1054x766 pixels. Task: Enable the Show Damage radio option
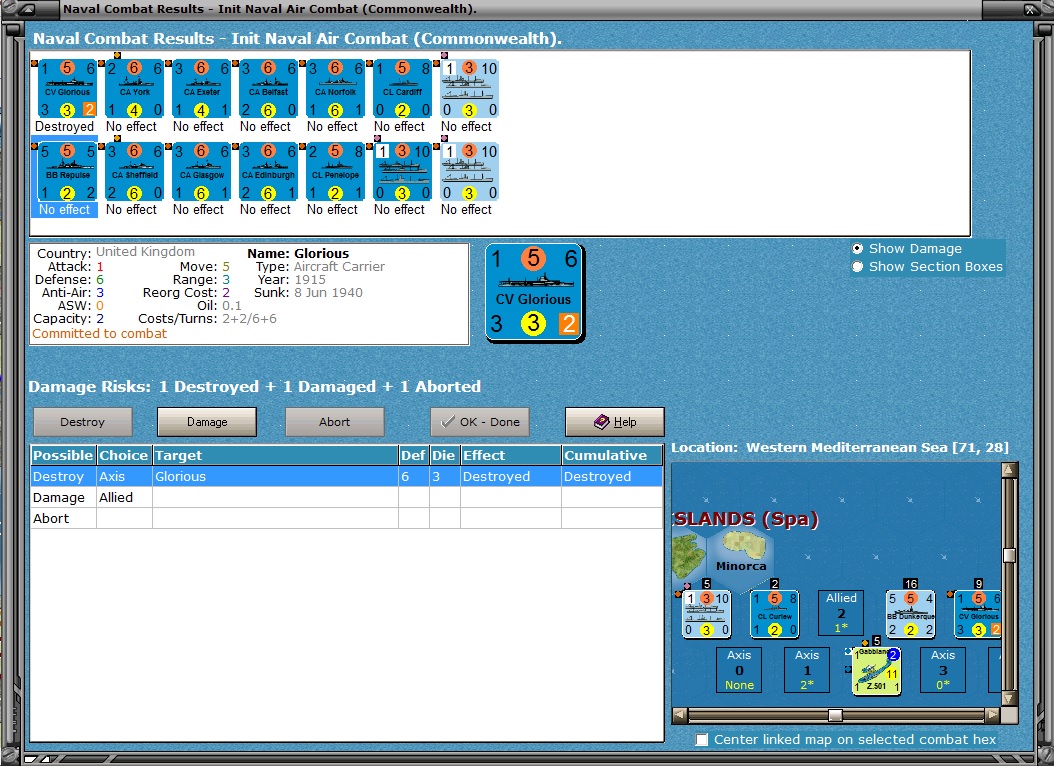pyautogui.click(x=858, y=249)
